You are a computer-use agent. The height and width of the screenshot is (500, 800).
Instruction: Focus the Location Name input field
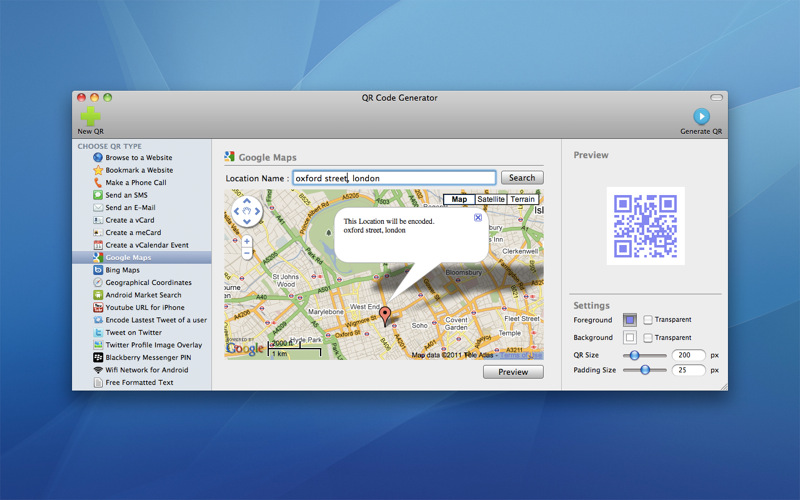tap(394, 178)
